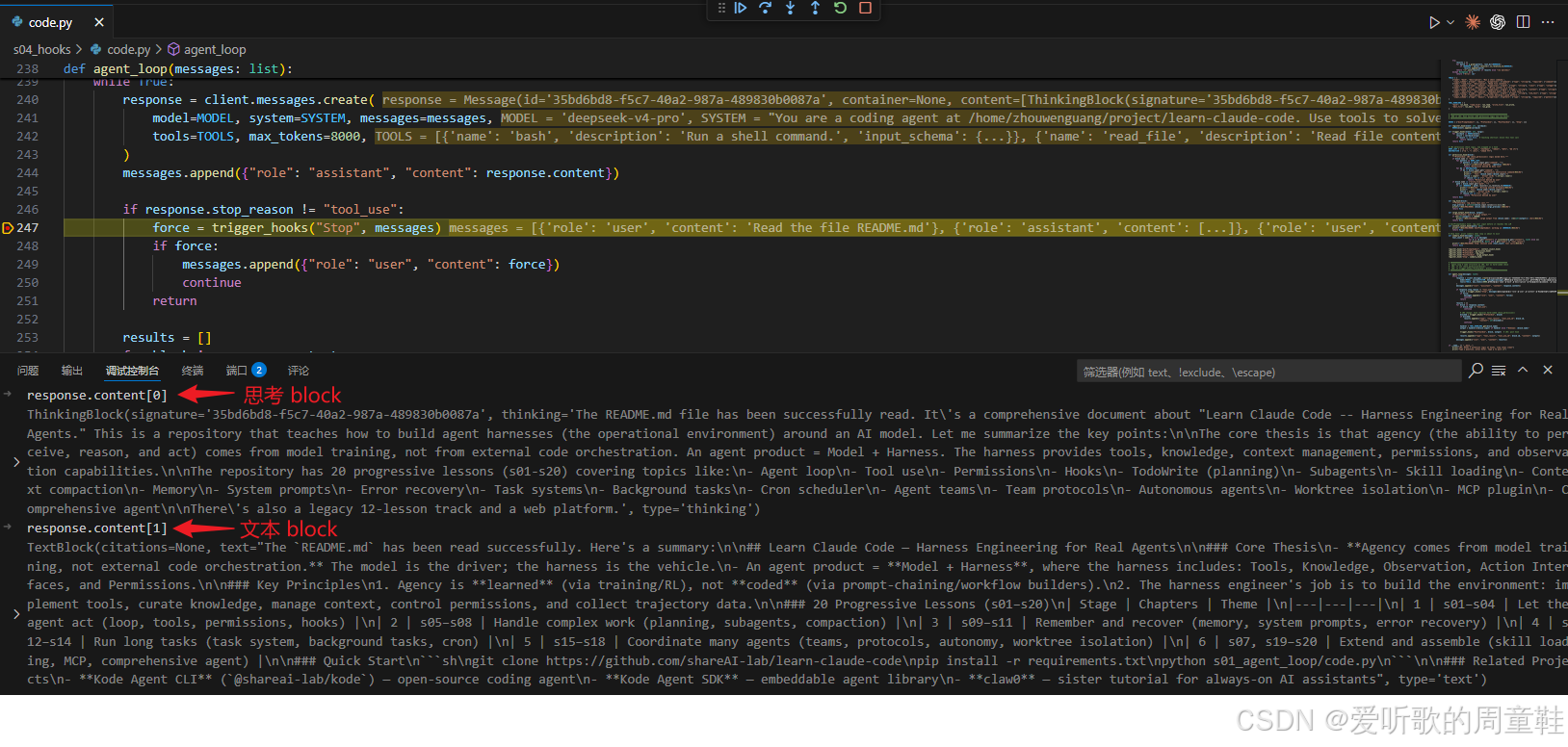Clear the debug console output
The height and width of the screenshot is (747, 1568).
click(1499, 371)
